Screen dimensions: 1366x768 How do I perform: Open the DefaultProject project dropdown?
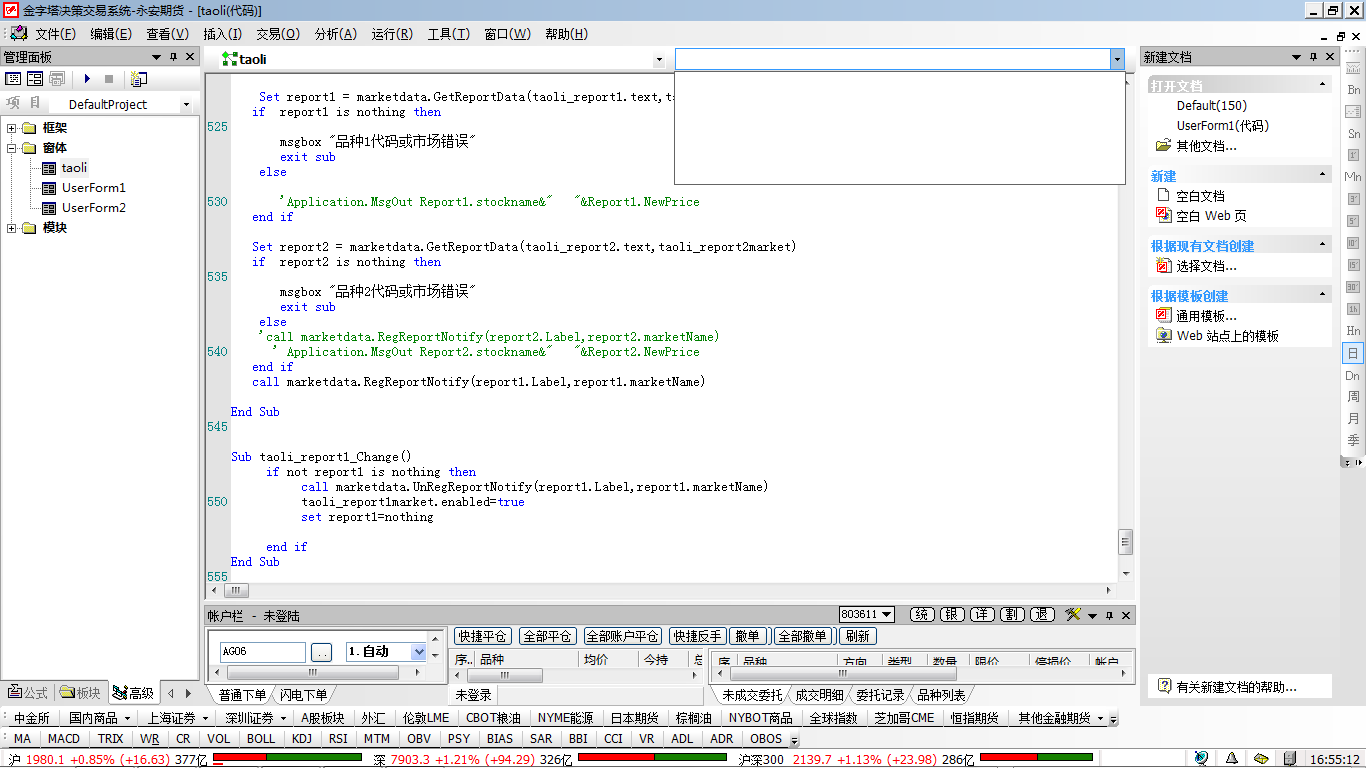click(x=186, y=105)
